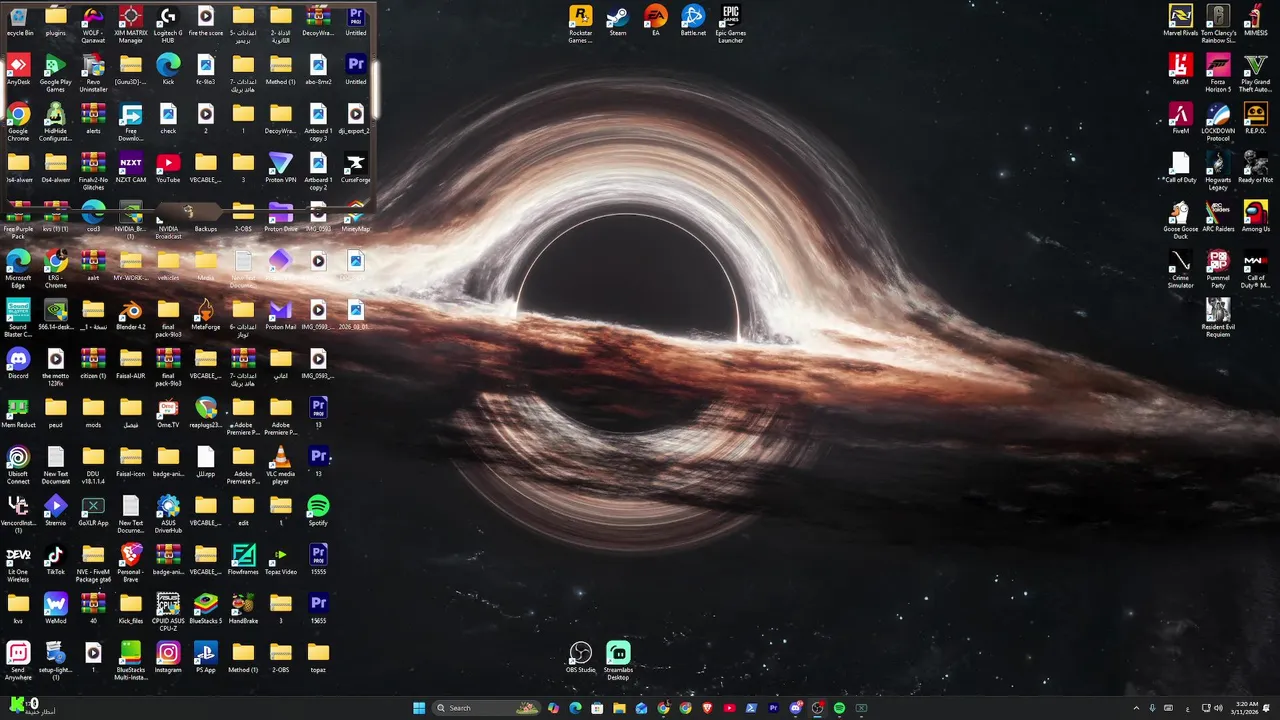Open the GoXLR App desktop icon

pos(93,512)
